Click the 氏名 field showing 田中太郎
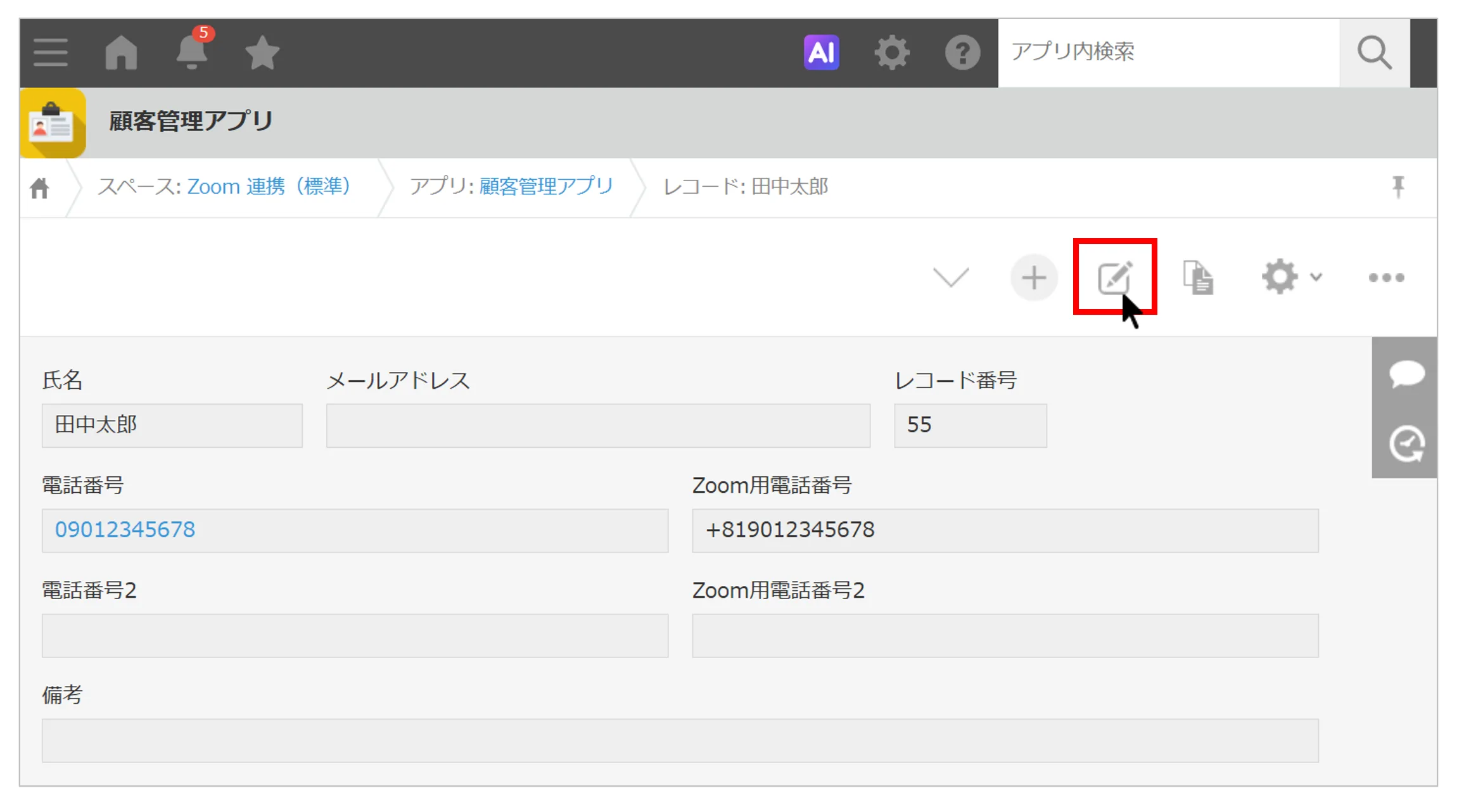 point(172,426)
